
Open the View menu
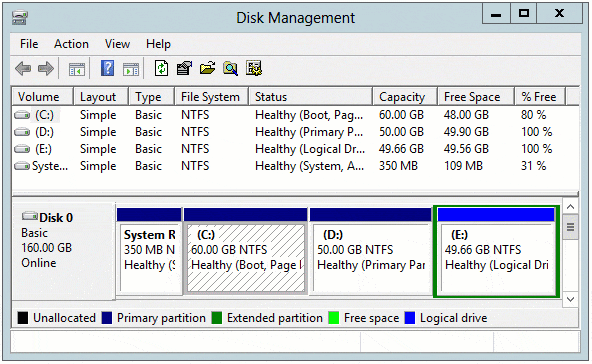point(117,44)
